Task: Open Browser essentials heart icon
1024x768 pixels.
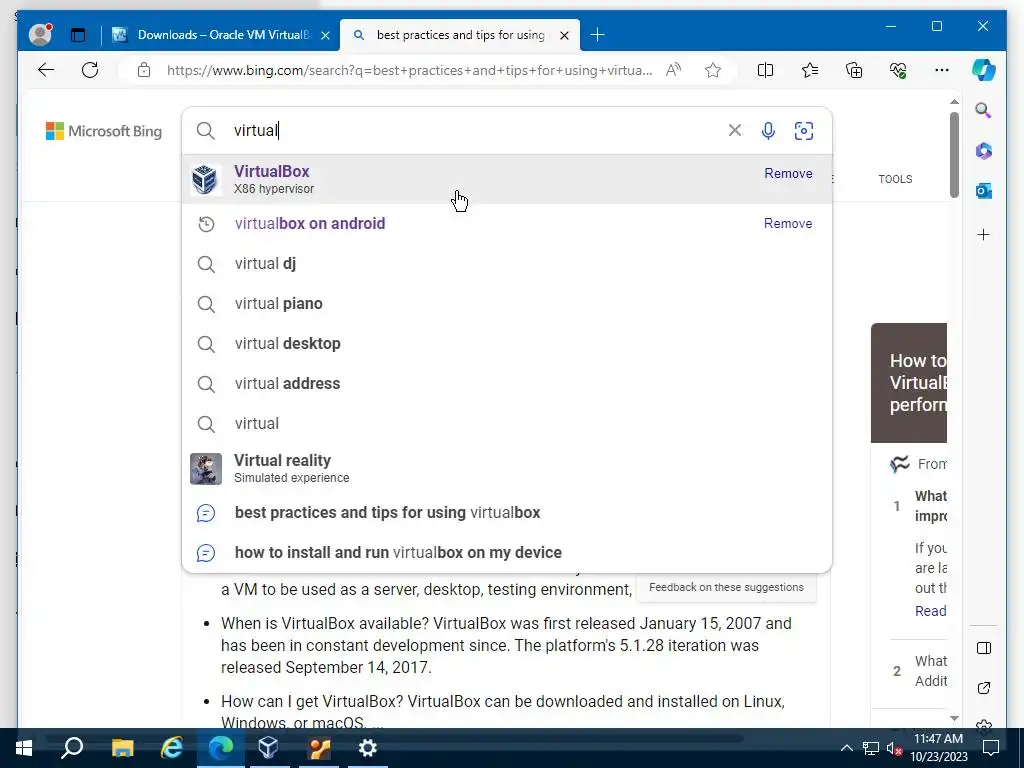Action: click(x=898, y=70)
